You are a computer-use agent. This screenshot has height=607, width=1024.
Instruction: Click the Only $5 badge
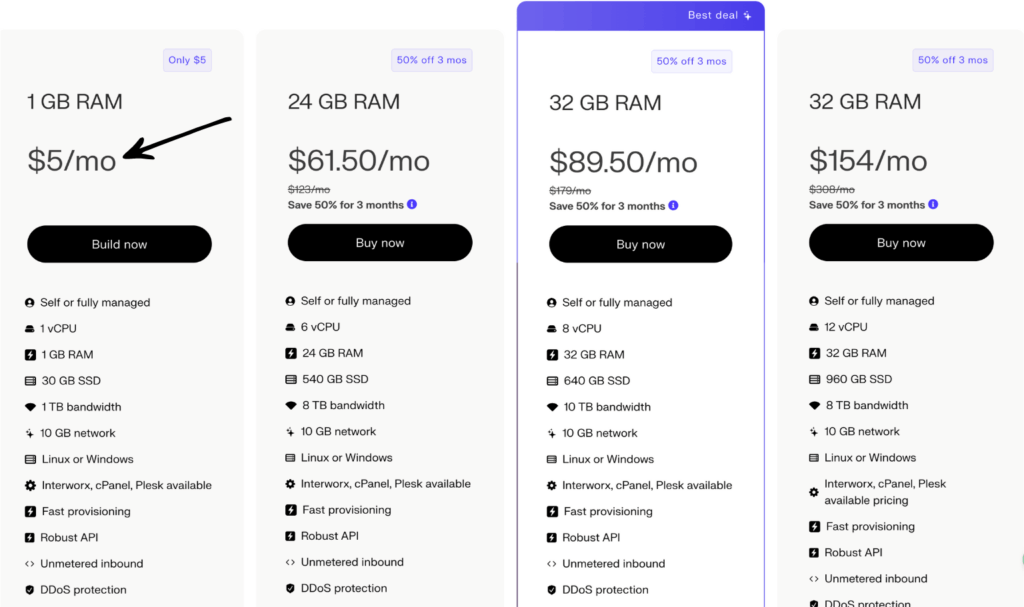pos(187,60)
